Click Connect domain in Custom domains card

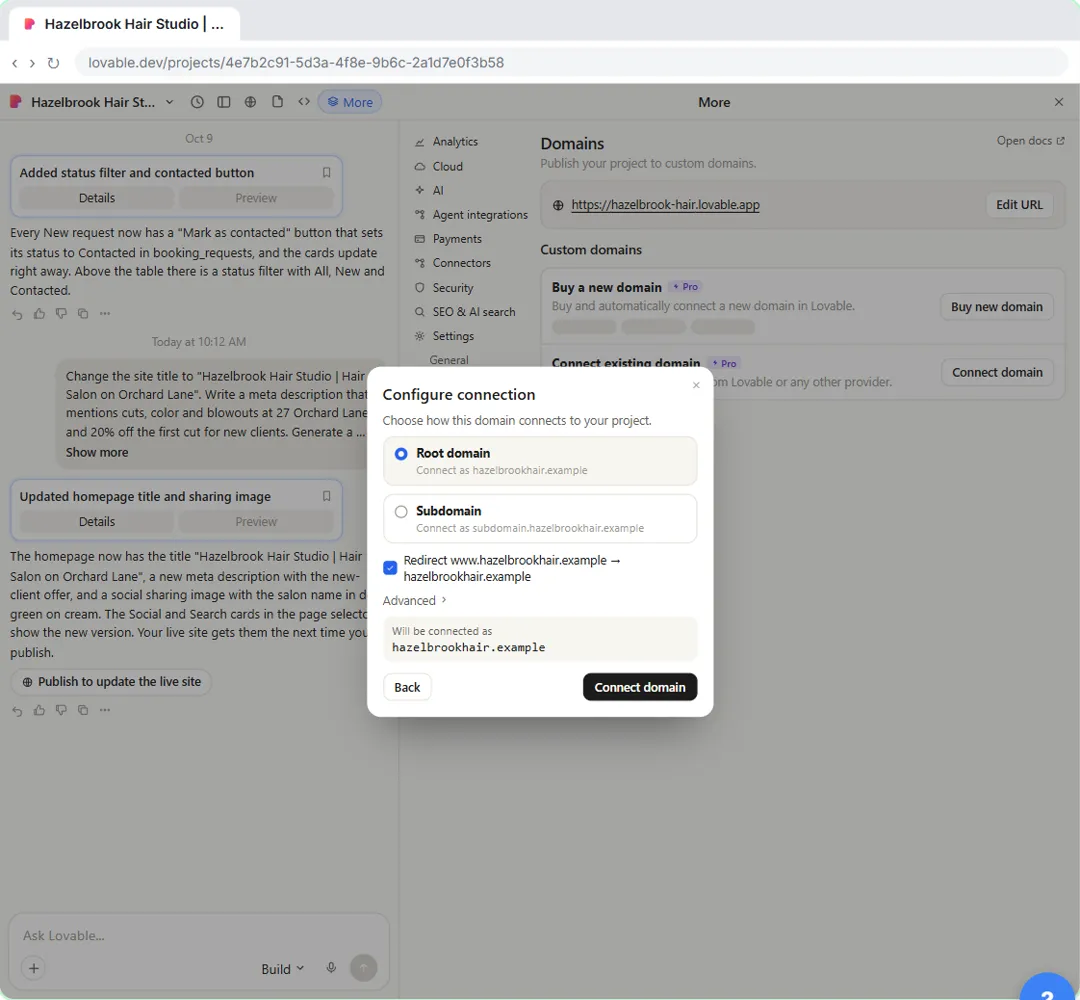997,373
